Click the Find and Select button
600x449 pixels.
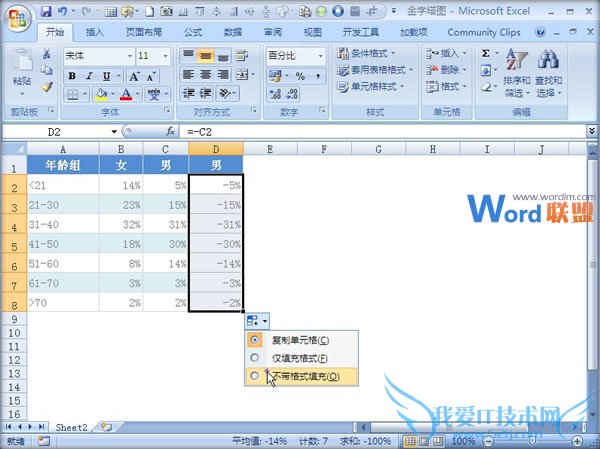(548, 73)
